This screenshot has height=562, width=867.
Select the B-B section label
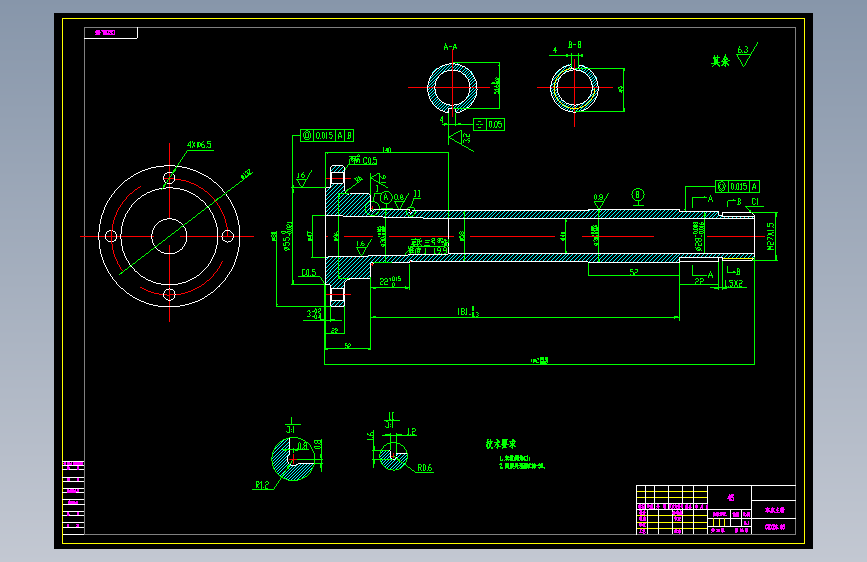click(575, 45)
